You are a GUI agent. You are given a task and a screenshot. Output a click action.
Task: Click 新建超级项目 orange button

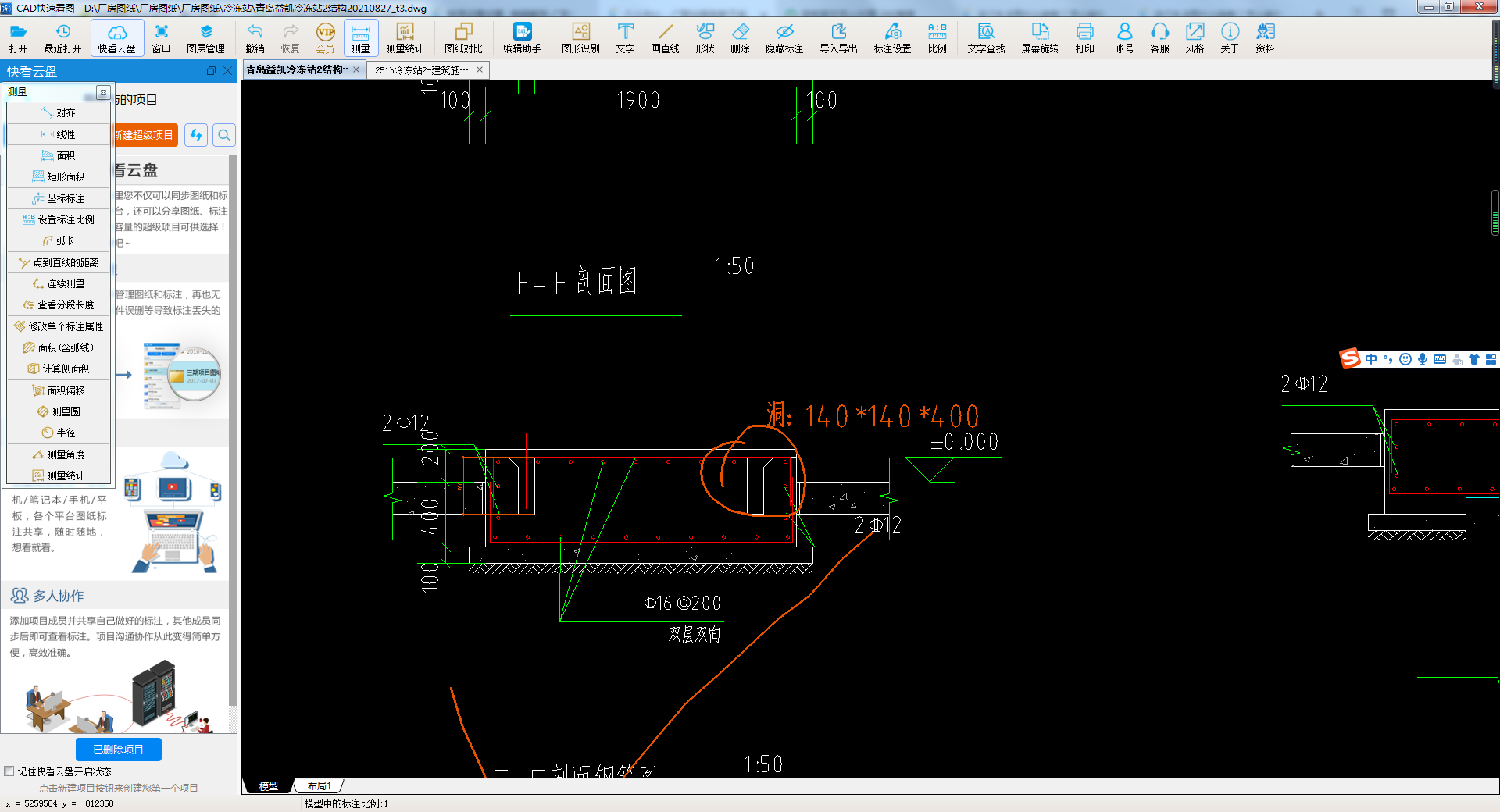click(145, 135)
